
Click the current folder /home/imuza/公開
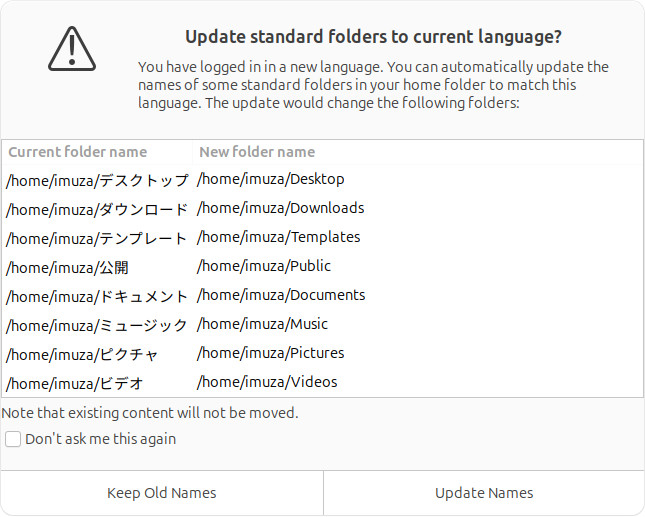pos(68,268)
